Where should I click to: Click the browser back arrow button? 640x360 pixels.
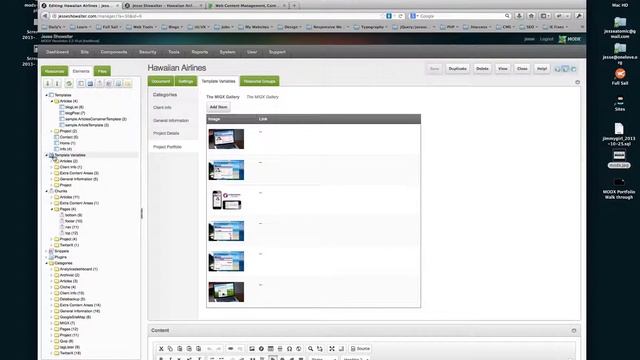pos(45,16)
